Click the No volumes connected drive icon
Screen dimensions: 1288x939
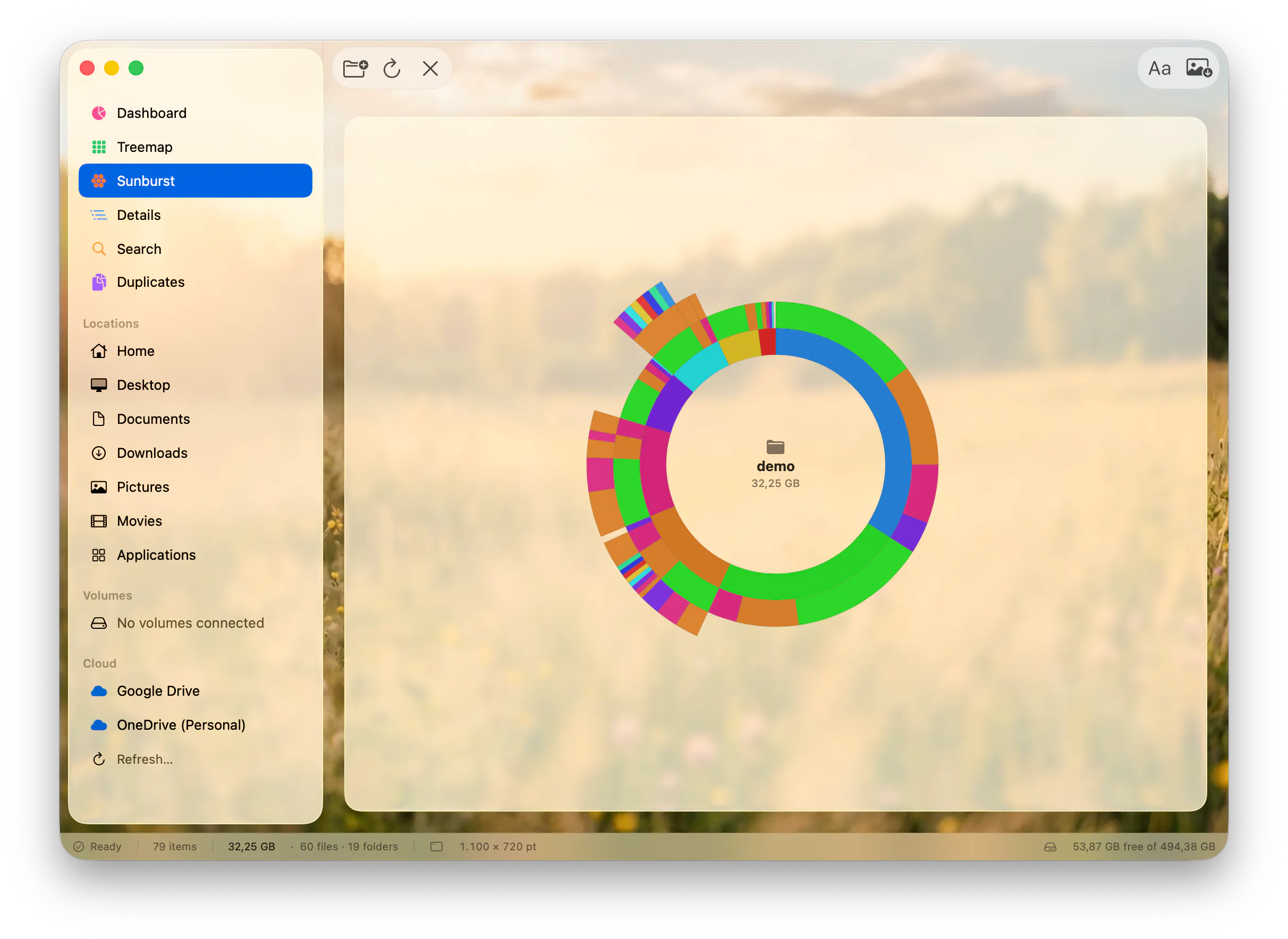99,624
